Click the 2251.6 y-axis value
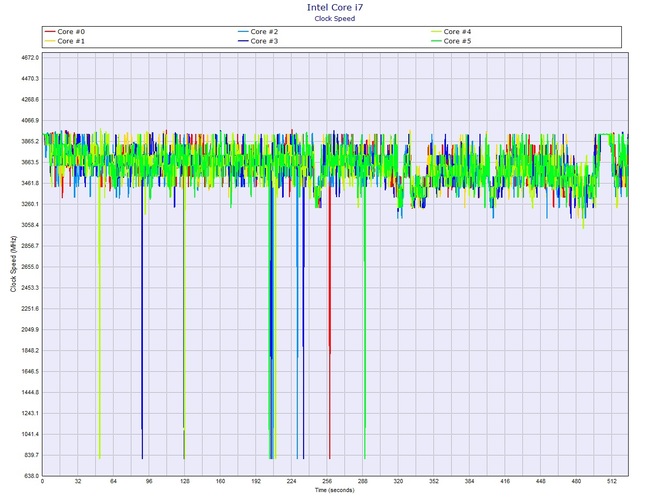The image size is (670, 502). coord(30,308)
